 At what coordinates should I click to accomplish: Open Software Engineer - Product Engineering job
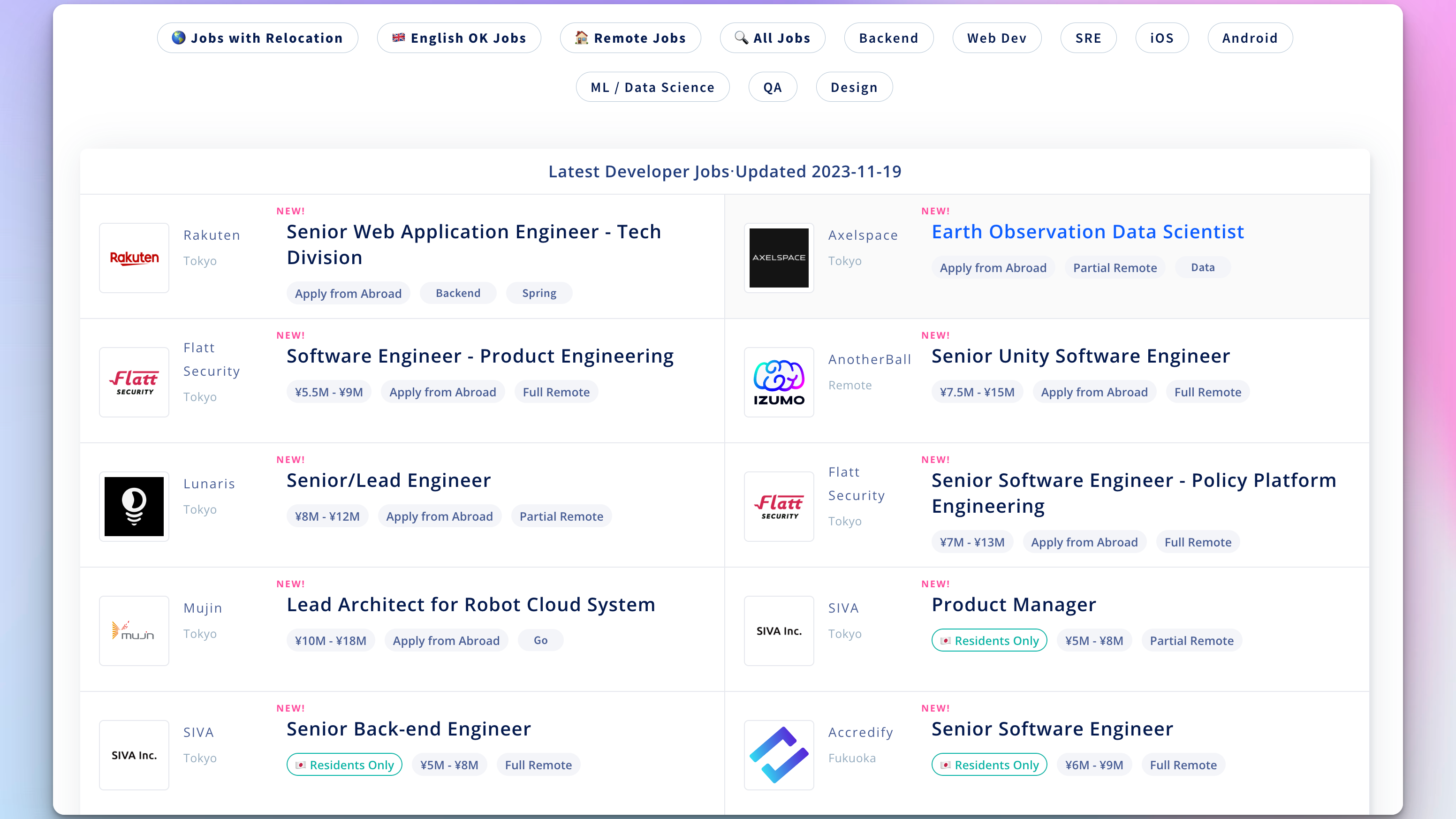click(480, 356)
